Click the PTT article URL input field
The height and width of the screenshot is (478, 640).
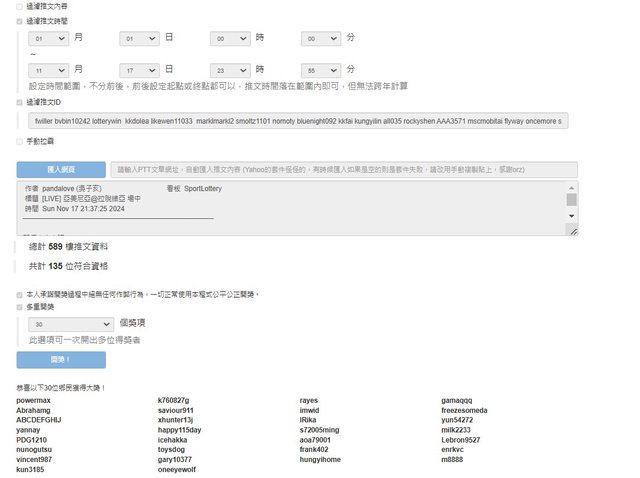[342, 169]
